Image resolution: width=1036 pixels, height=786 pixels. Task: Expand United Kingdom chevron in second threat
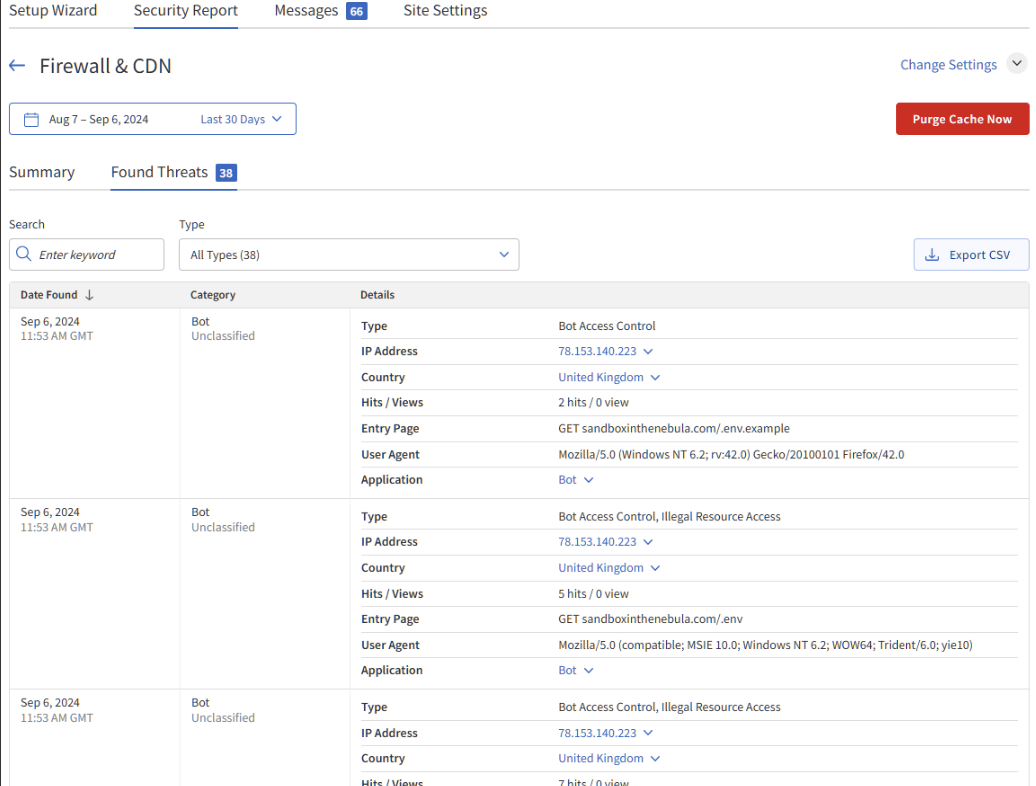[655, 568]
